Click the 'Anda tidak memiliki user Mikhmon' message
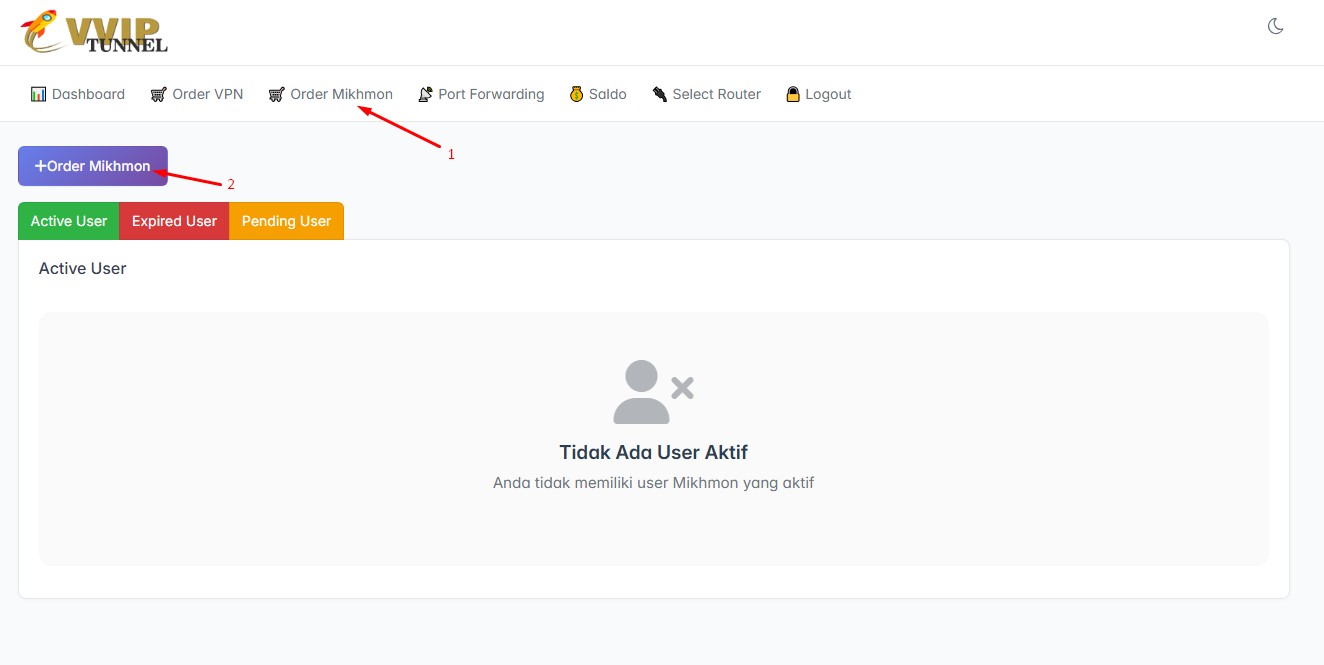The image size is (1324, 665). (654, 483)
